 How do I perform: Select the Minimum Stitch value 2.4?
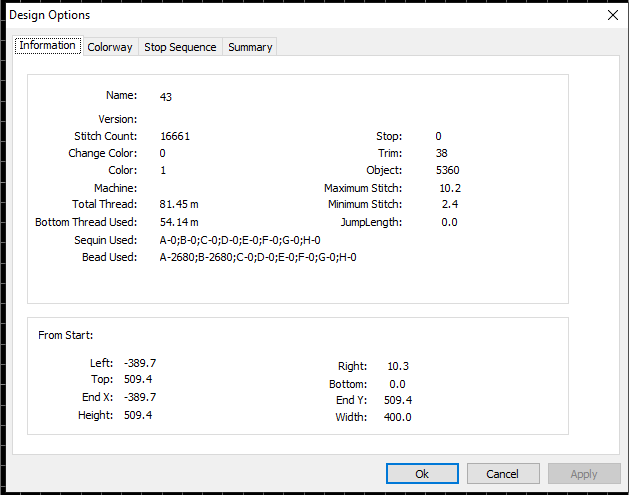tap(450, 204)
